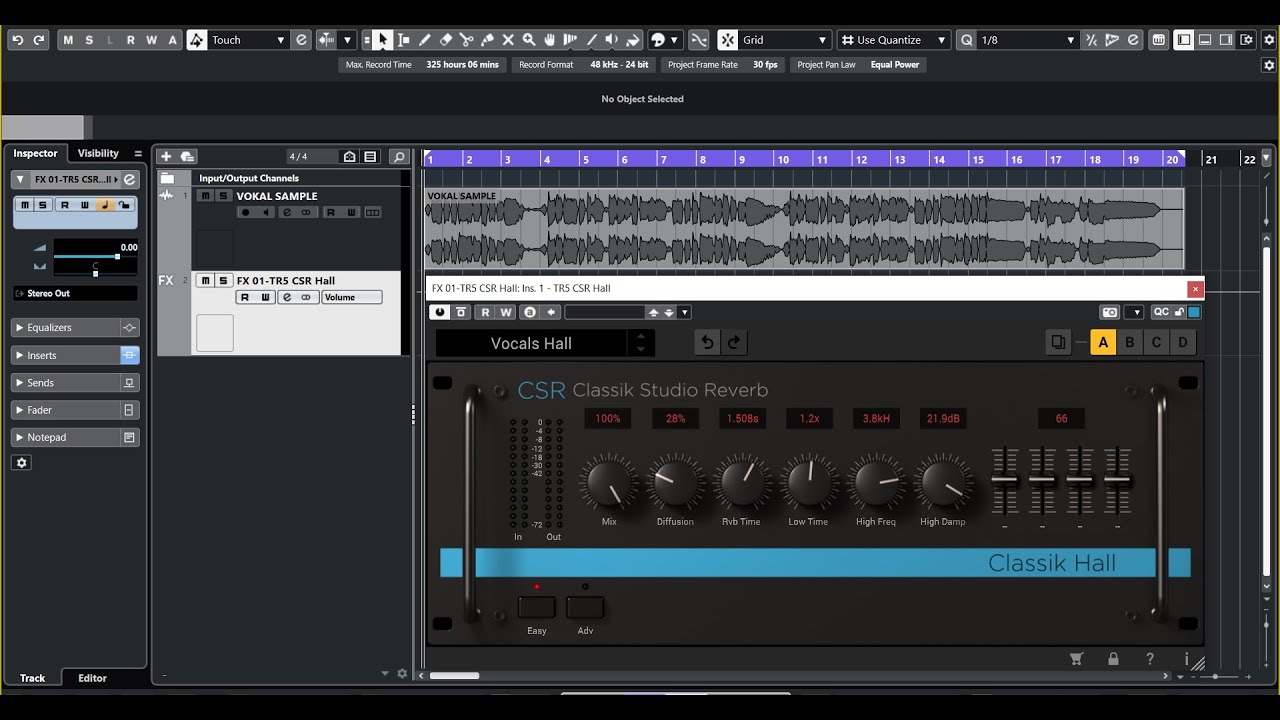This screenshot has height=720, width=1280.
Task: Click the VOKAL SAMPLE audio clip waveform
Action: point(804,229)
